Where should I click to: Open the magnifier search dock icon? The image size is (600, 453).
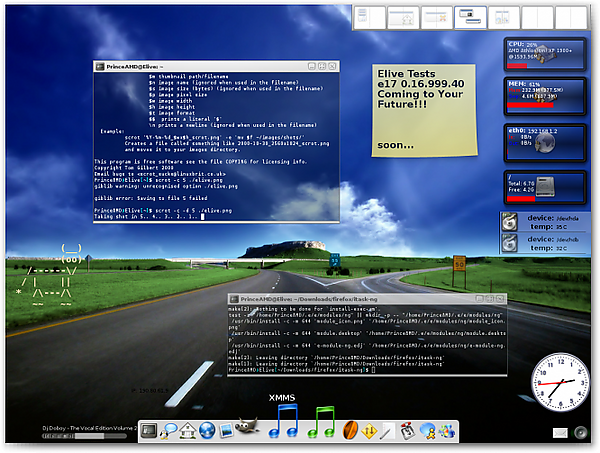click(x=169, y=431)
